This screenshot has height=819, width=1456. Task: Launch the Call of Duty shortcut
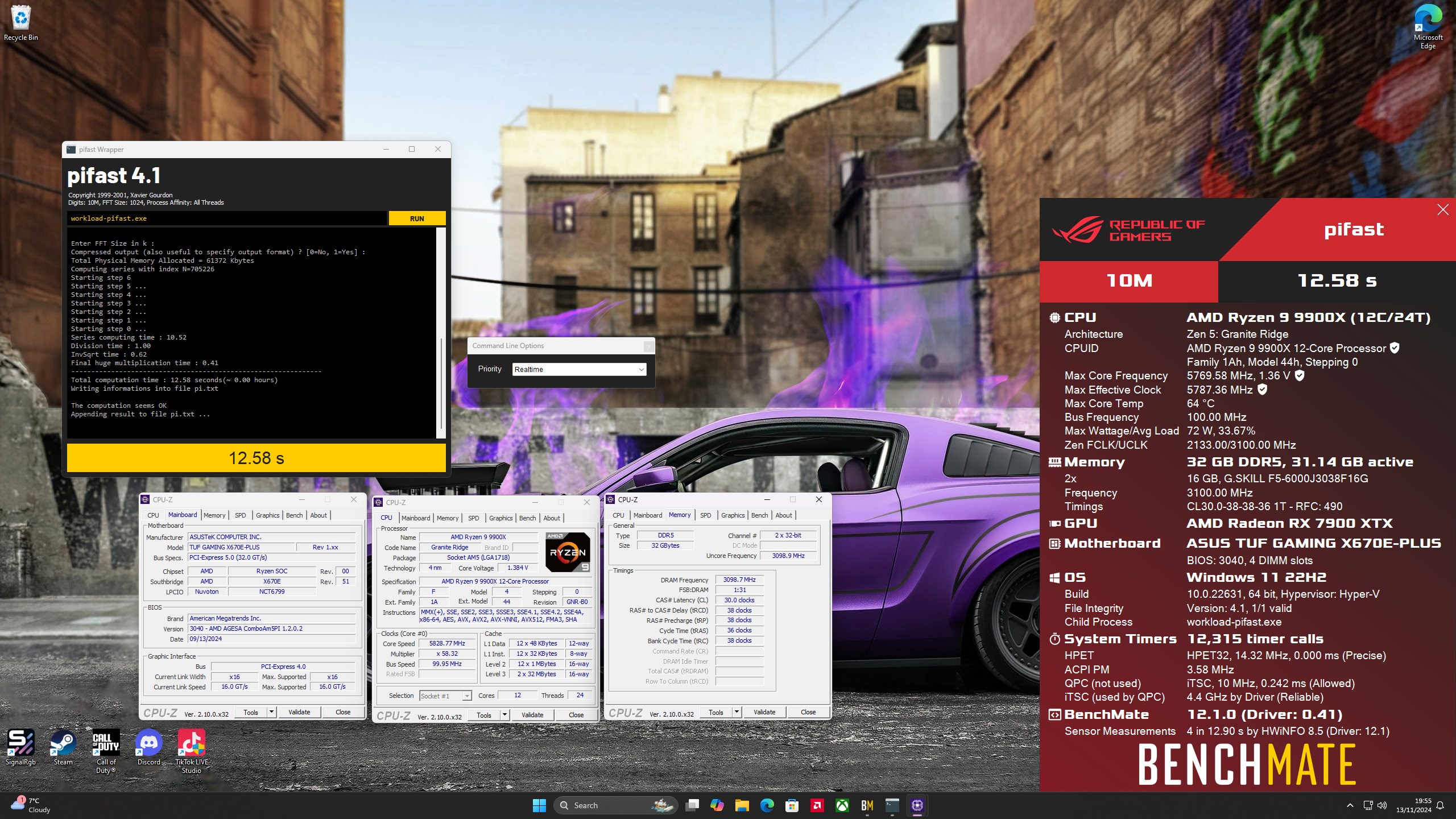106,751
